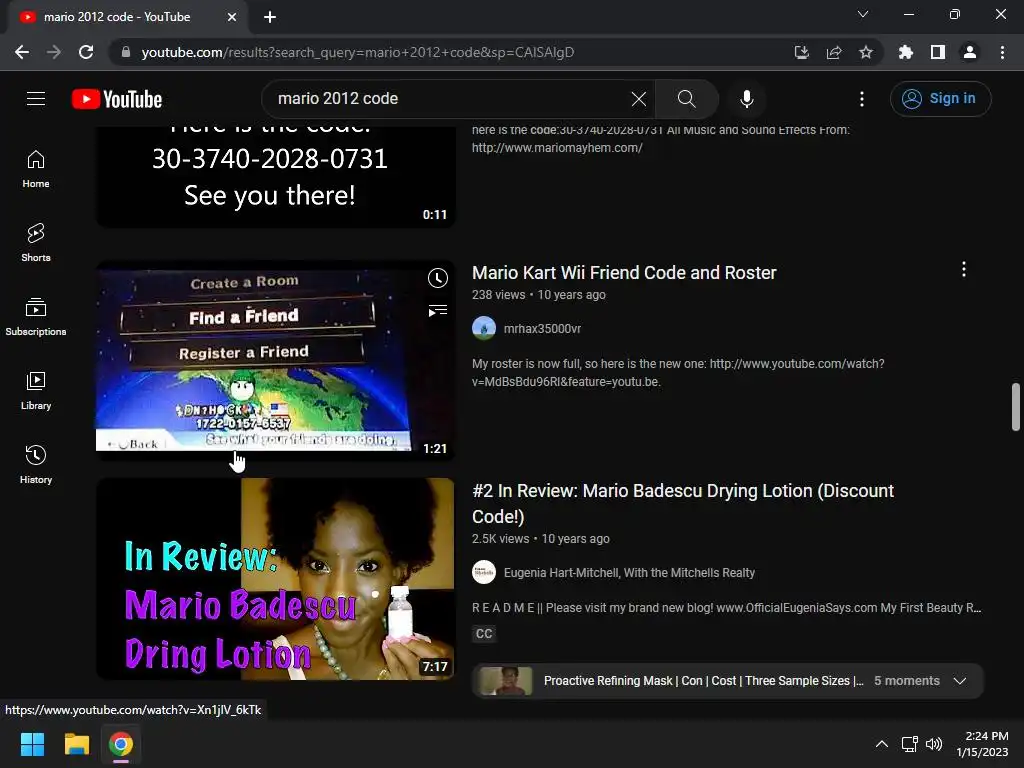Open the Chrome profile icon
The image size is (1024, 768).
pos(970,52)
